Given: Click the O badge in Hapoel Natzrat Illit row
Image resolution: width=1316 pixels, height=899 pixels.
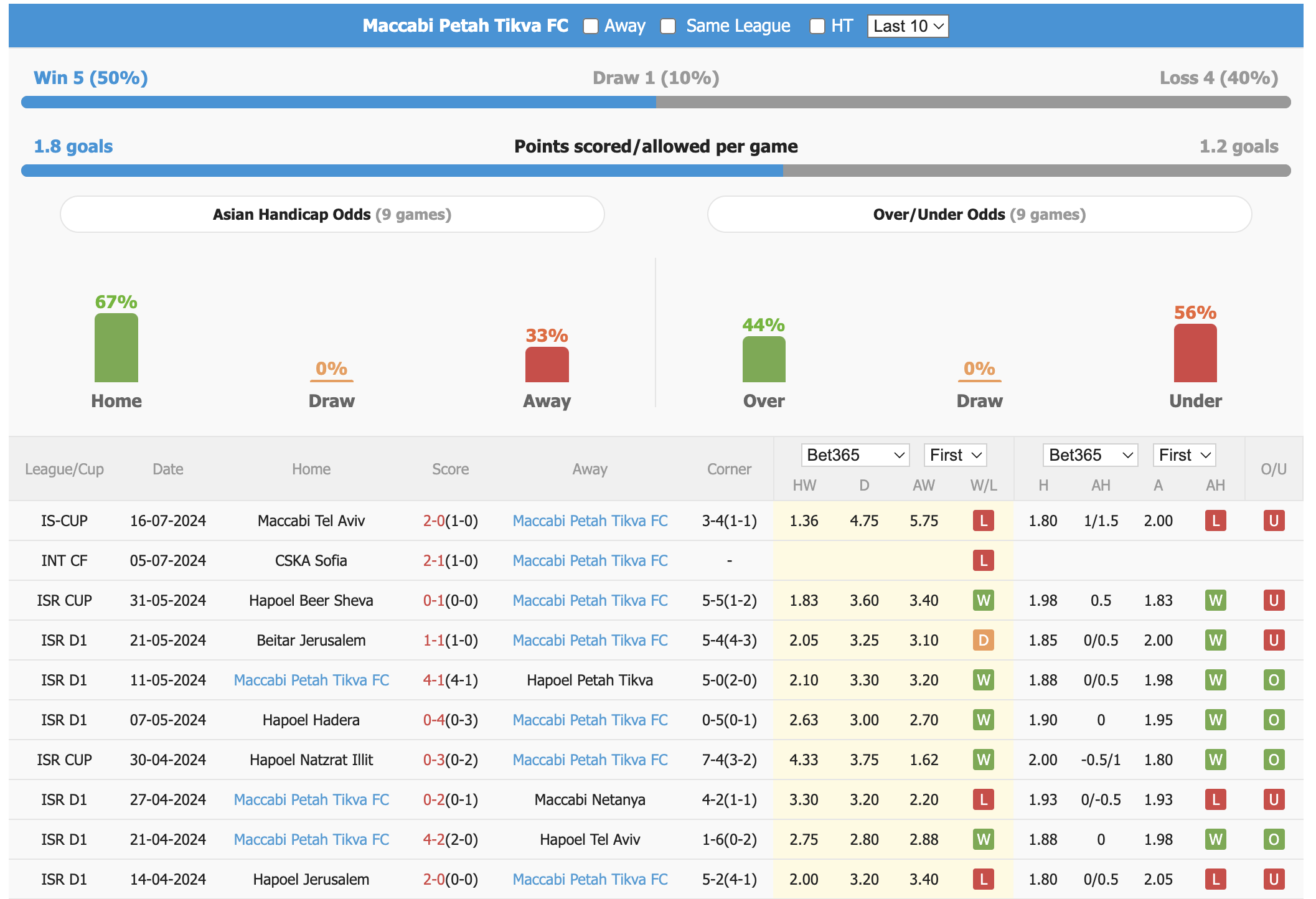Looking at the screenshot, I should (1274, 760).
